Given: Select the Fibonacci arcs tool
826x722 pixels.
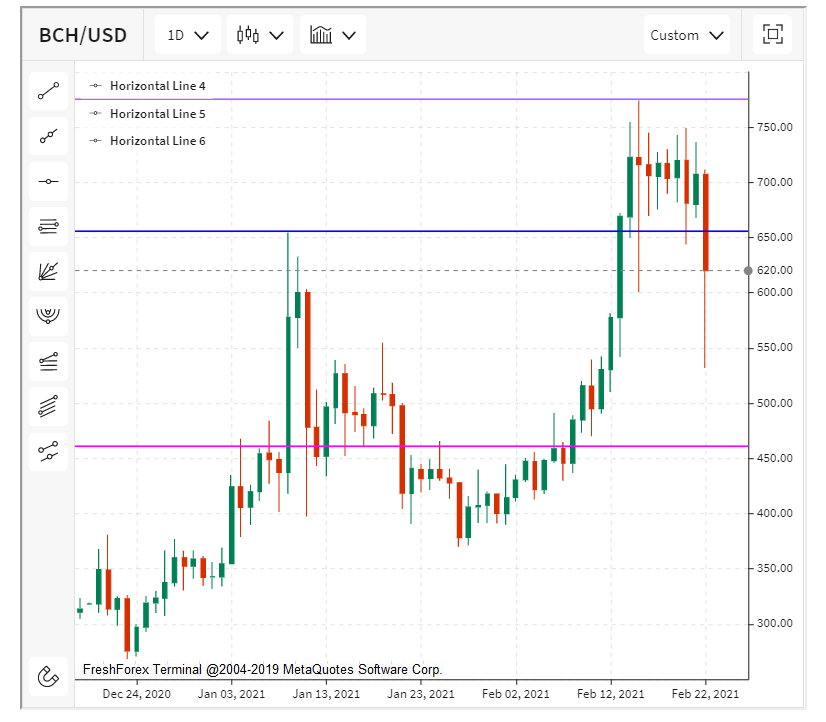Looking at the screenshot, I should 48,316.
